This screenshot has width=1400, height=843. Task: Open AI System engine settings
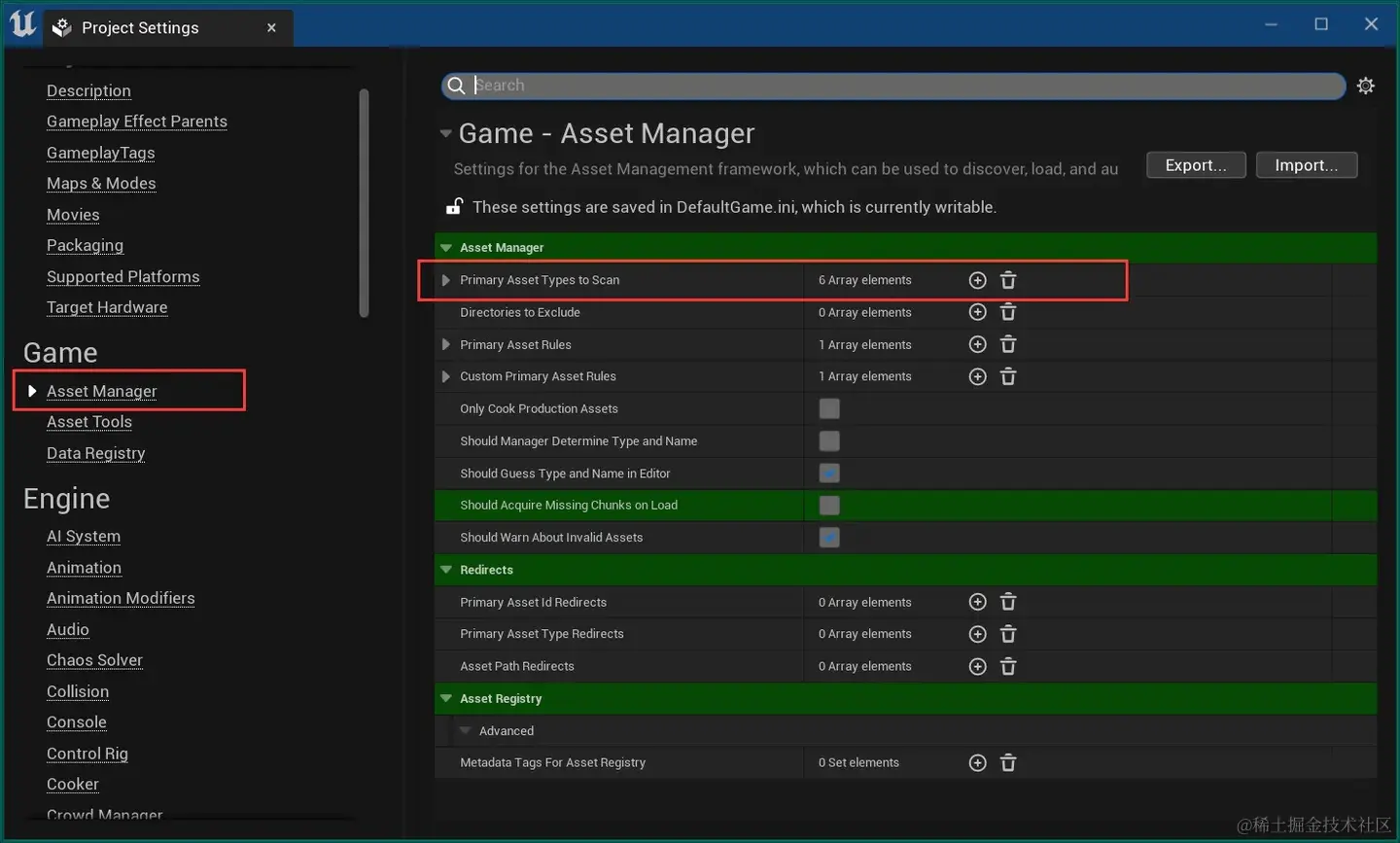click(x=84, y=537)
